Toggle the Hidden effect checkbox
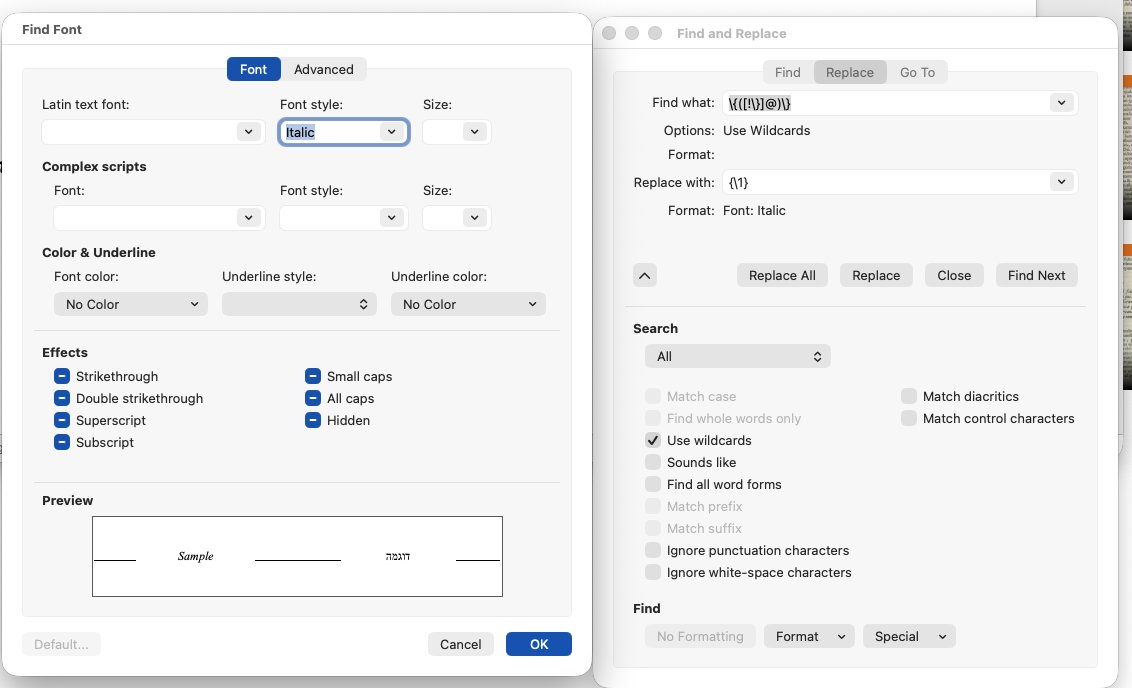 click(313, 420)
